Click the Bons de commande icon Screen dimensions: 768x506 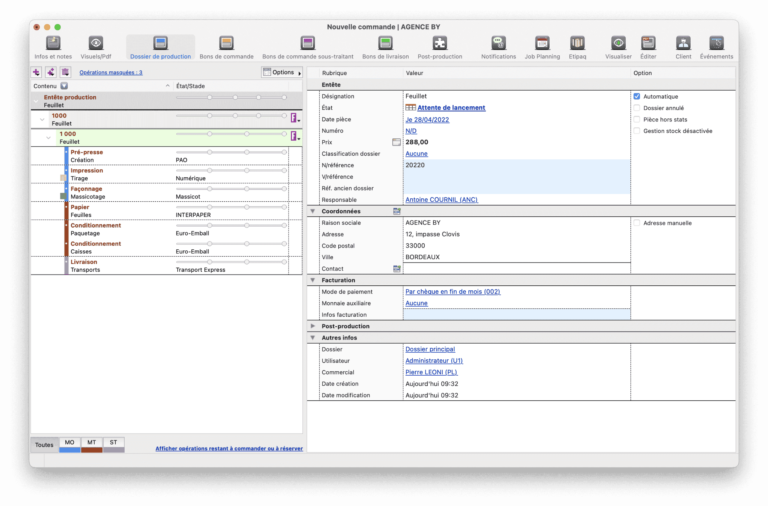click(226, 43)
